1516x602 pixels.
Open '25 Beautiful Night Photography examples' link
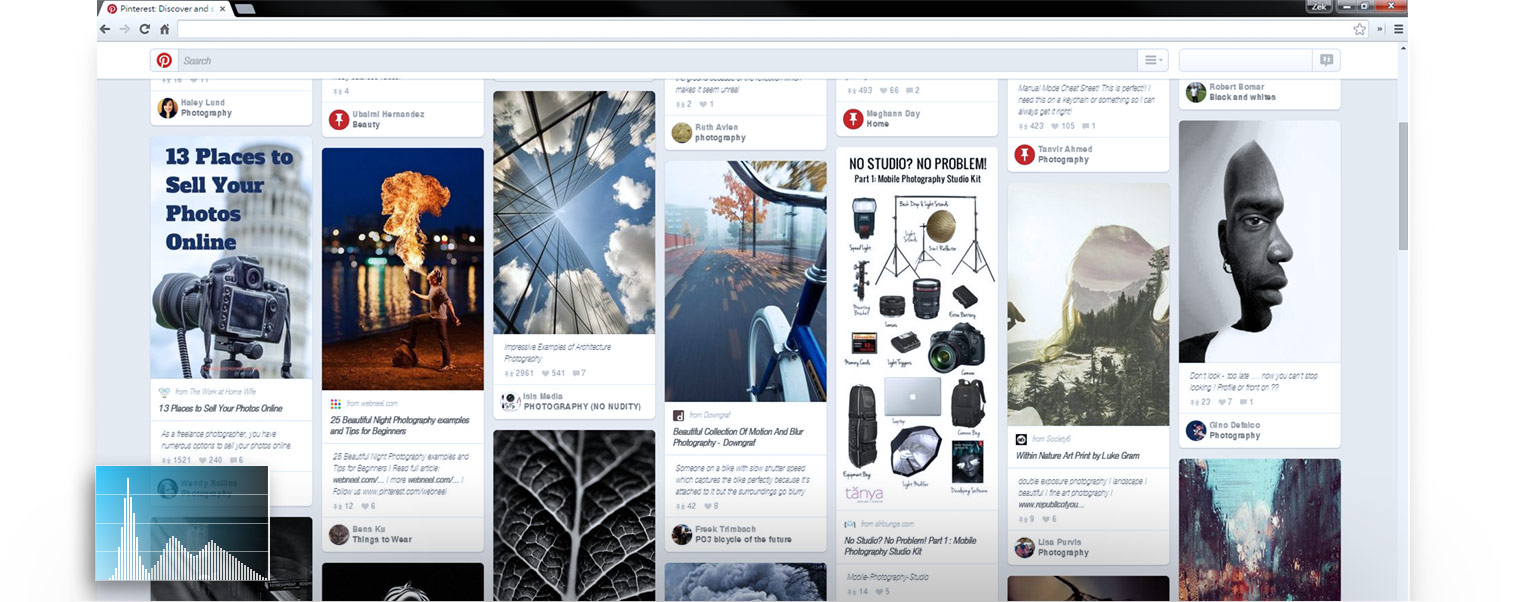tap(400, 425)
